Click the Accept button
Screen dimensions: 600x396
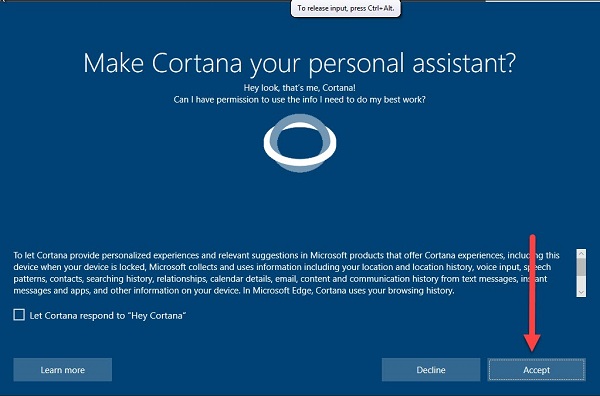pos(536,370)
